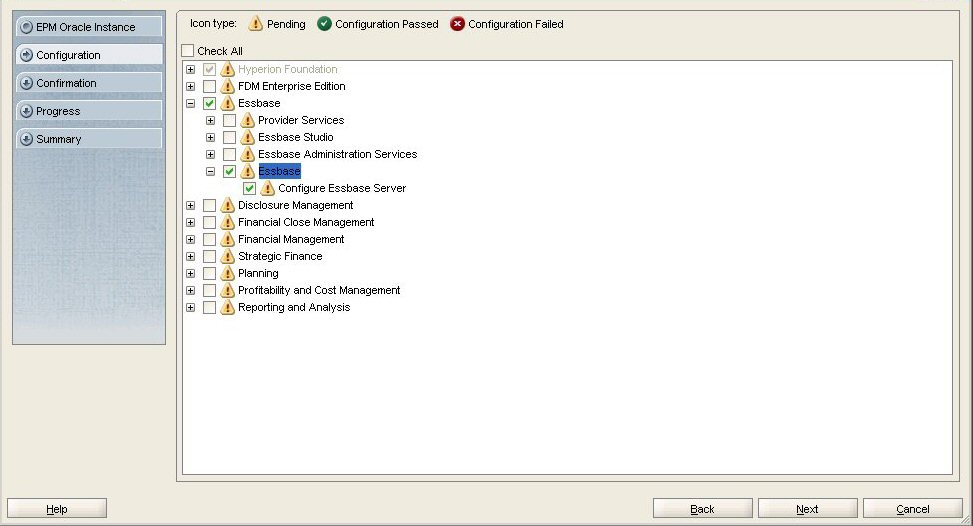The height and width of the screenshot is (526, 973).
Task: Click the pending icon beside Disclosure Management
Action: pyautogui.click(x=228, y=205)
